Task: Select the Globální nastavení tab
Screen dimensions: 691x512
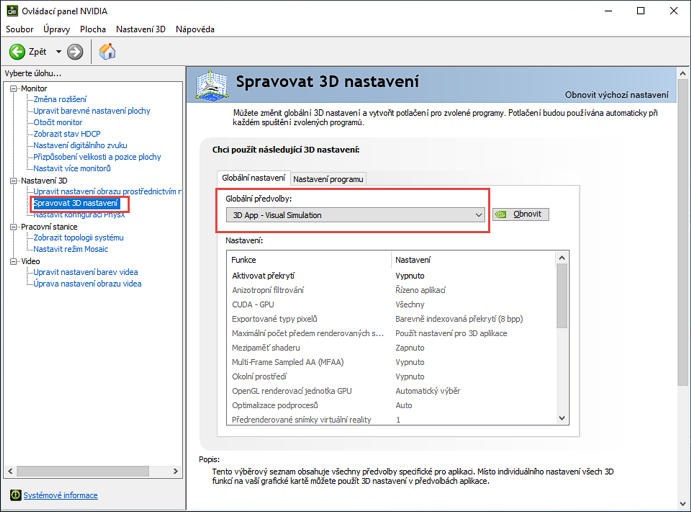Action: [253, 178]
